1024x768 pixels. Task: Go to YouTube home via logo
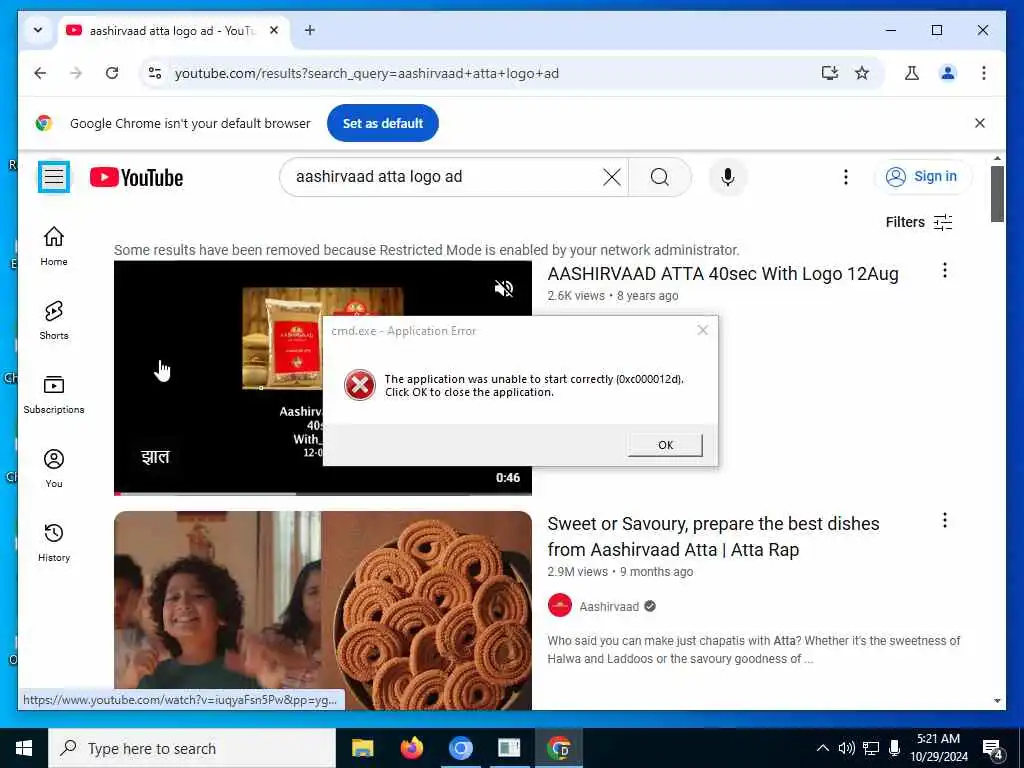click(136, 177)
